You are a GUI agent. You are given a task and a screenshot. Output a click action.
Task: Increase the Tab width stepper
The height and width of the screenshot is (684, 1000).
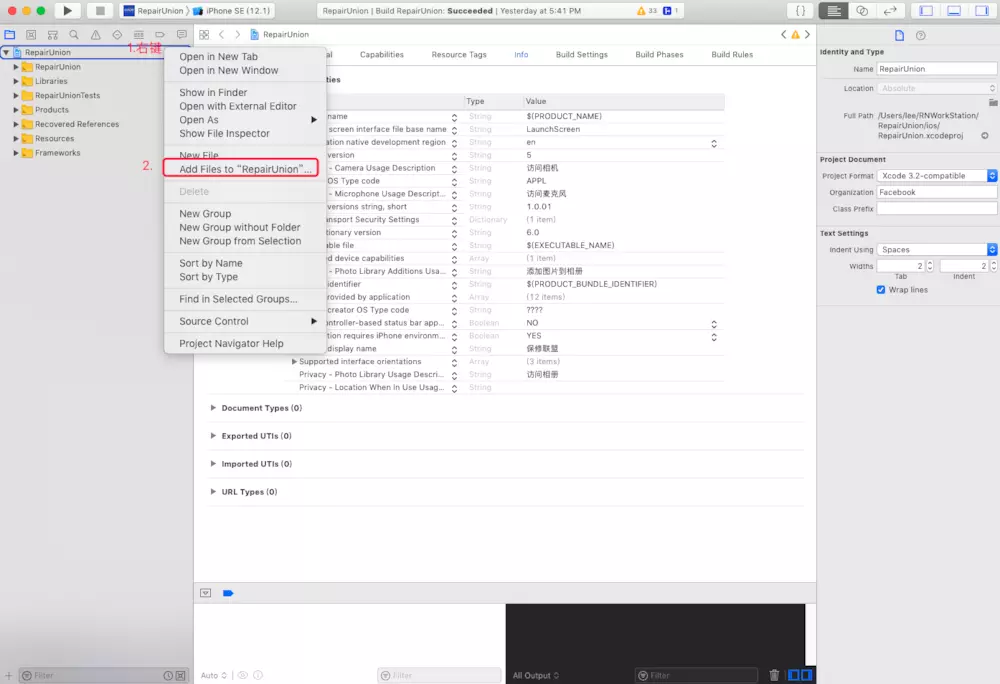pyautogui.click(x=929, y=263)
